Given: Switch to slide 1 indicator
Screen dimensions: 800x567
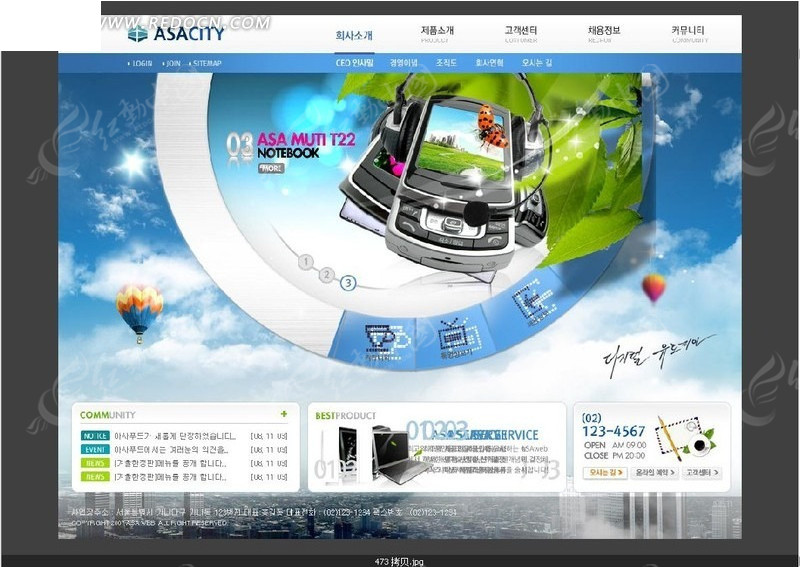Looking at the screenshot, I should pos(306,262).
